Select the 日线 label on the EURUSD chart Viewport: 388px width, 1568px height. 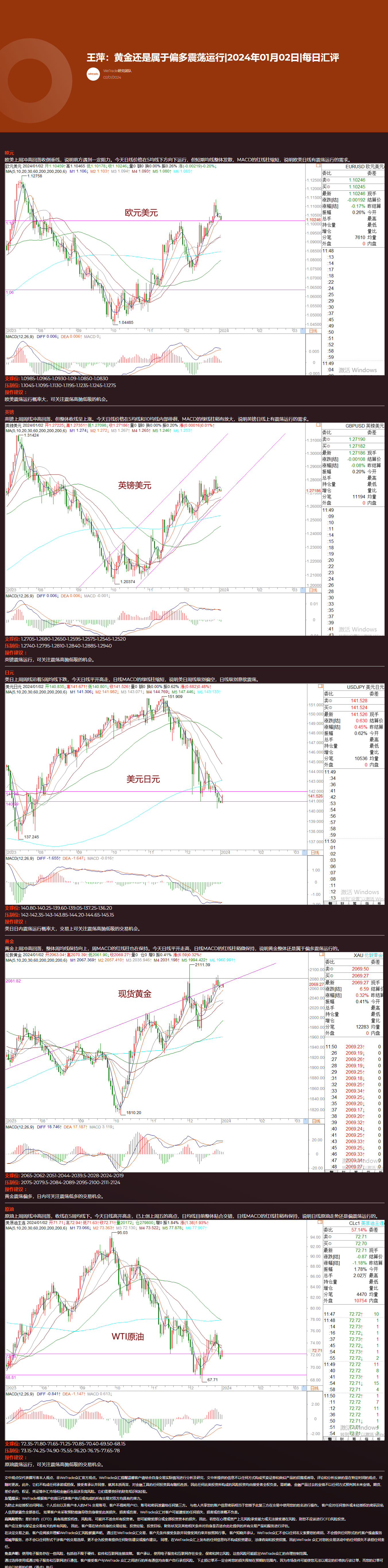click(x=313, y=330)
